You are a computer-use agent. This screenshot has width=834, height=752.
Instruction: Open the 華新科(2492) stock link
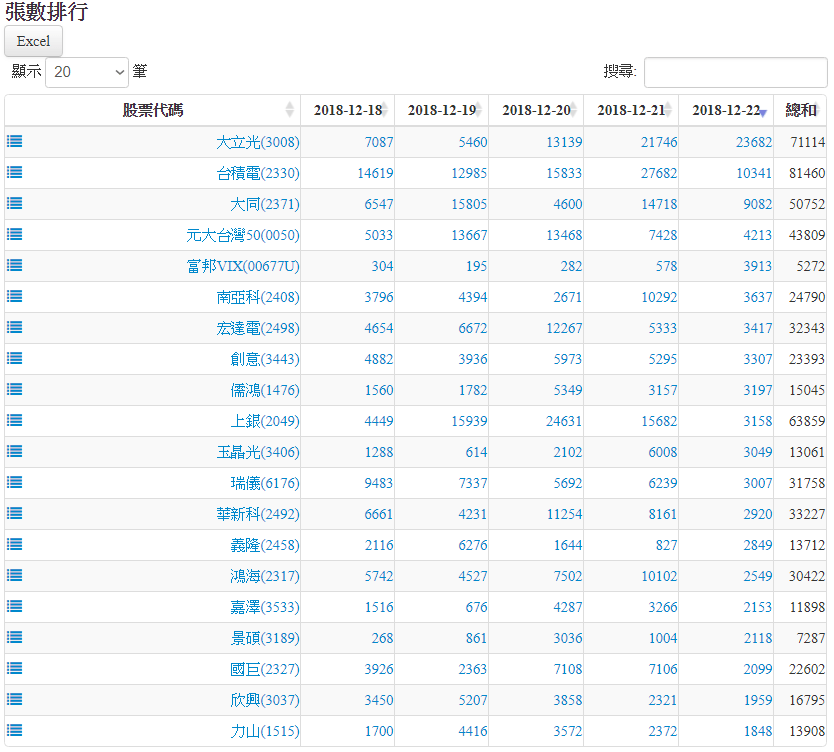[x=258, y=515]
